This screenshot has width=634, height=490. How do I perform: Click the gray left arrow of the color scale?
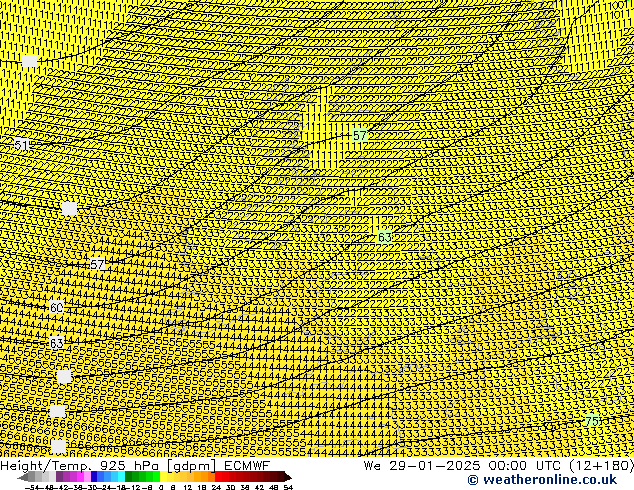pos(23,477)
